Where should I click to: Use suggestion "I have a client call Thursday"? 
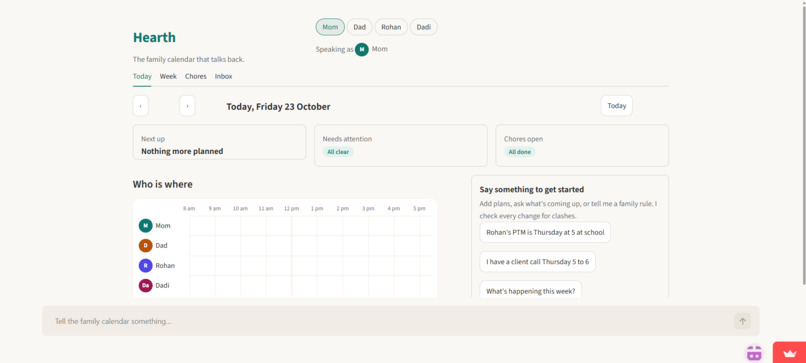[x=538, y=262]
